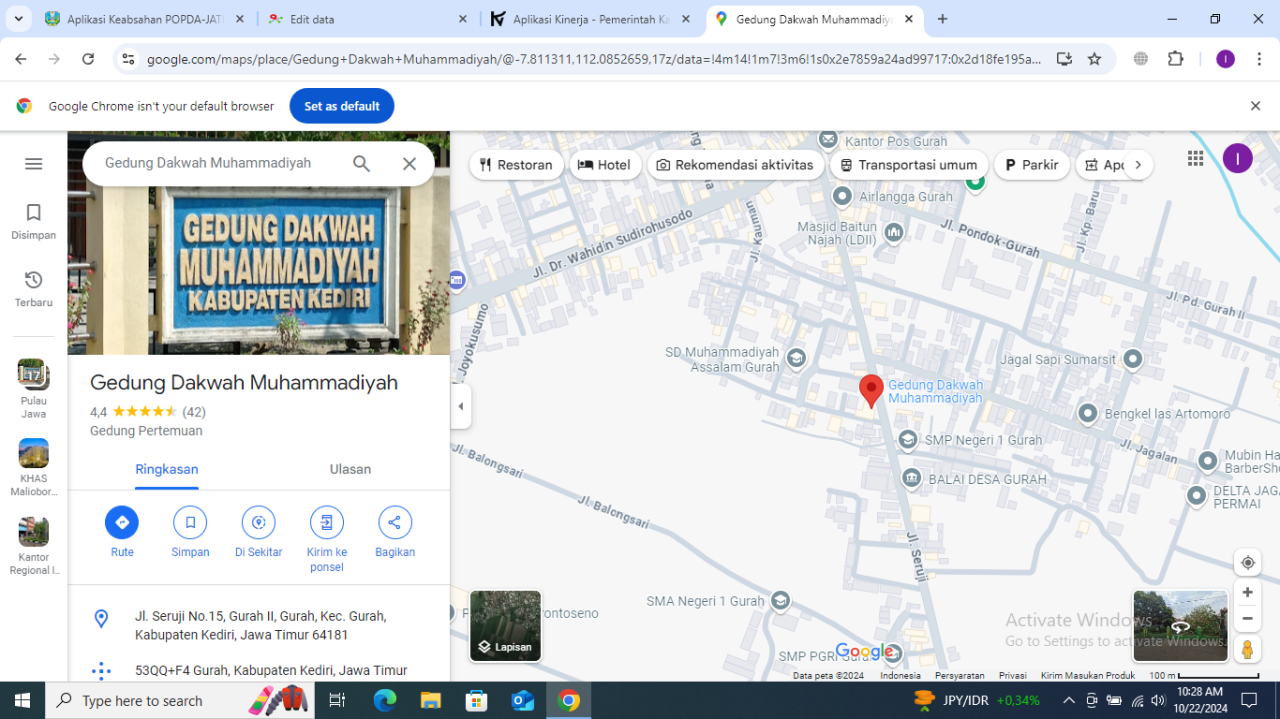Click the browser address bar URL

[594, 59]
